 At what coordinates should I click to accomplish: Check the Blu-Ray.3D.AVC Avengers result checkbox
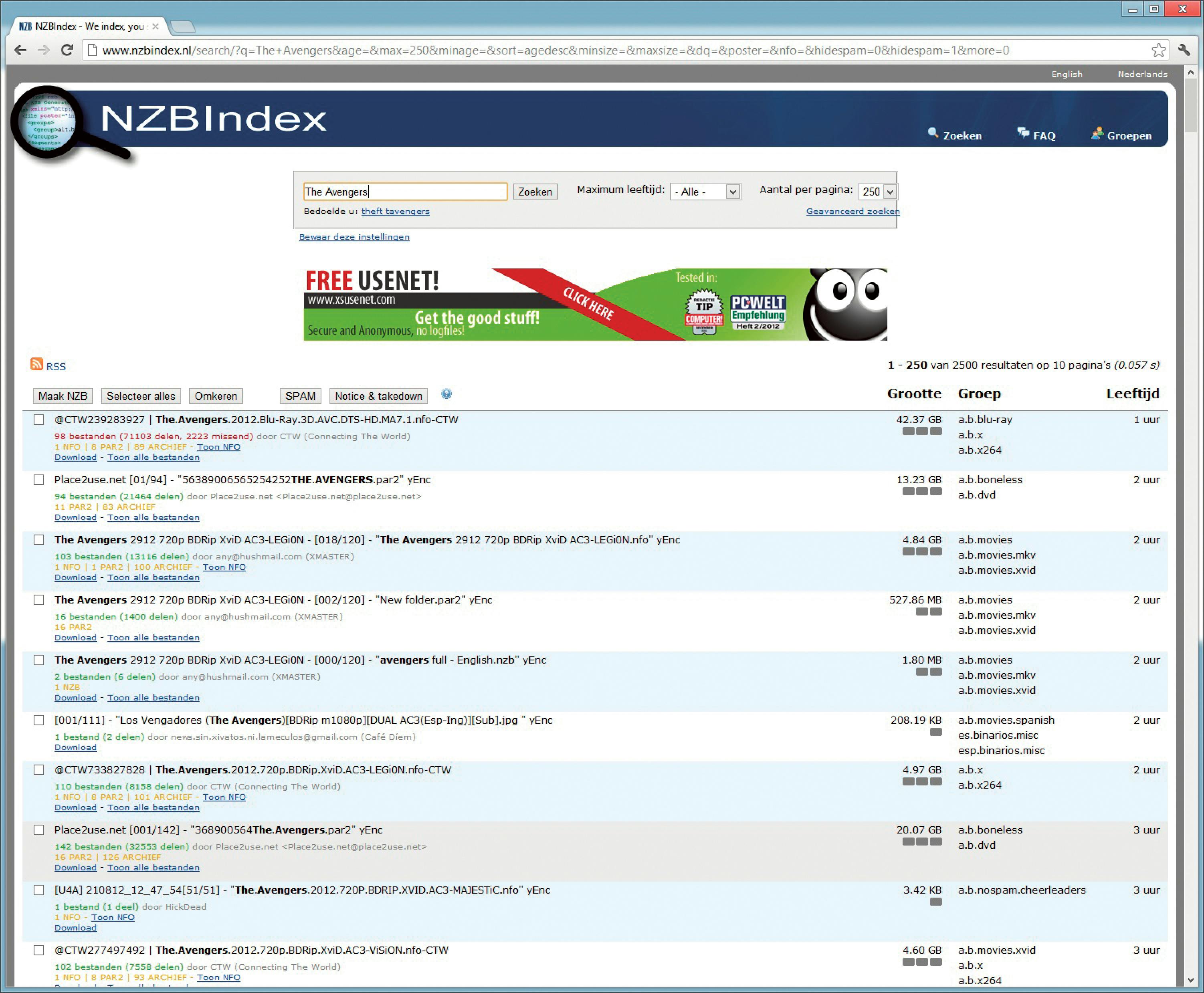(x=39, y=420)
